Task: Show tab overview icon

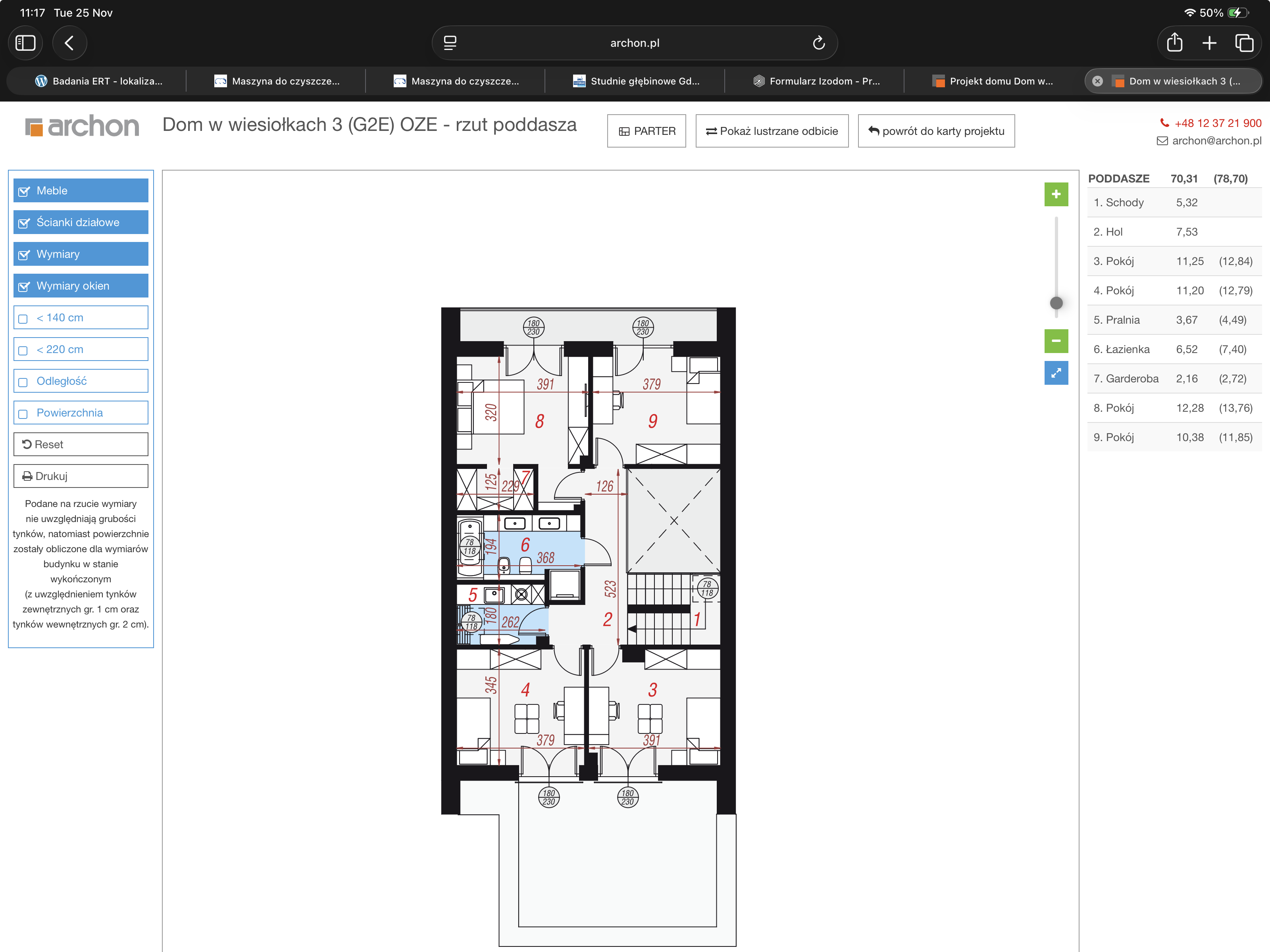Action: coord(1243,43)
